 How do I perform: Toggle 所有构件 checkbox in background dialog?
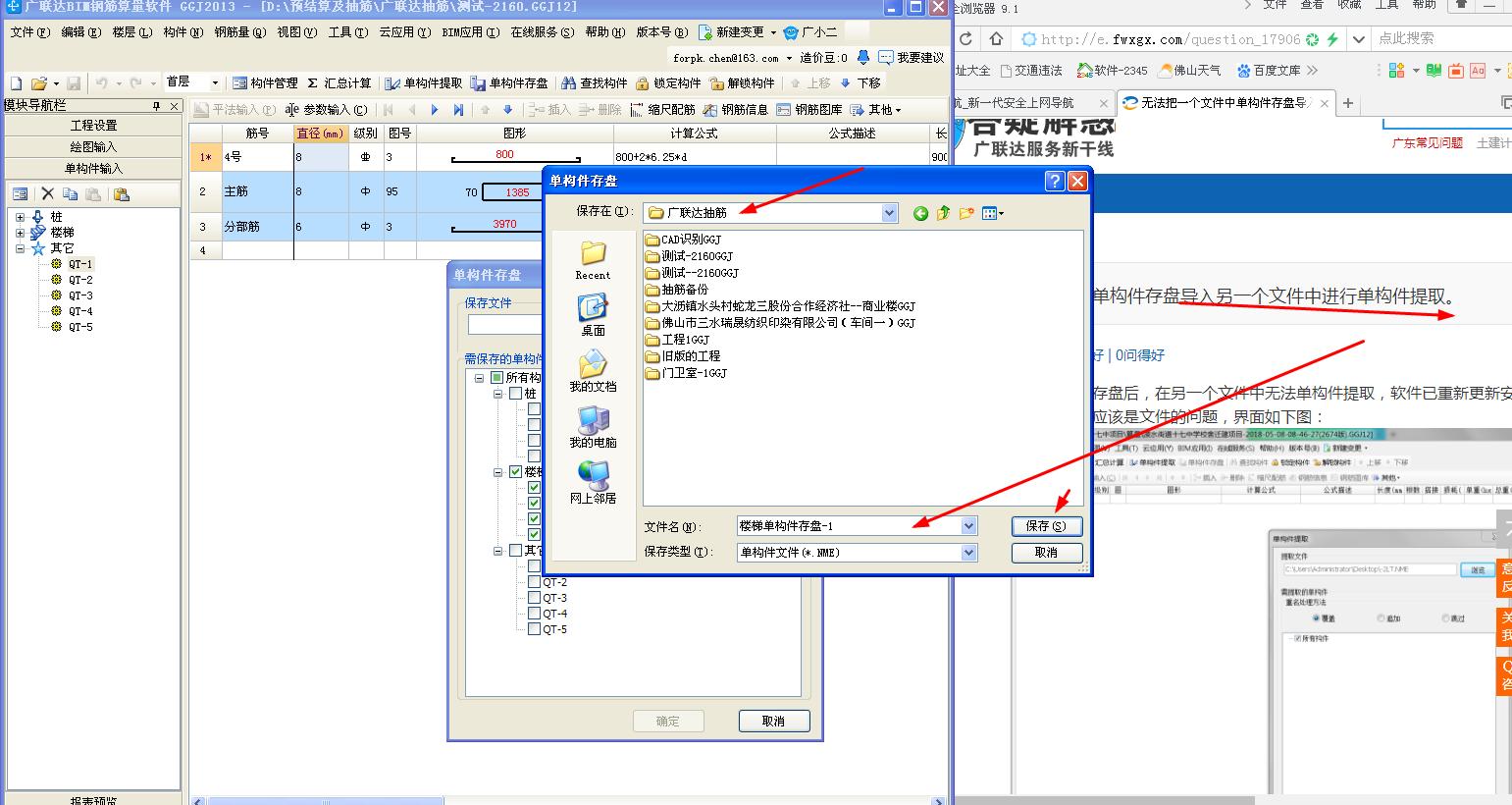pyautogui.click(x=497, y=377)
